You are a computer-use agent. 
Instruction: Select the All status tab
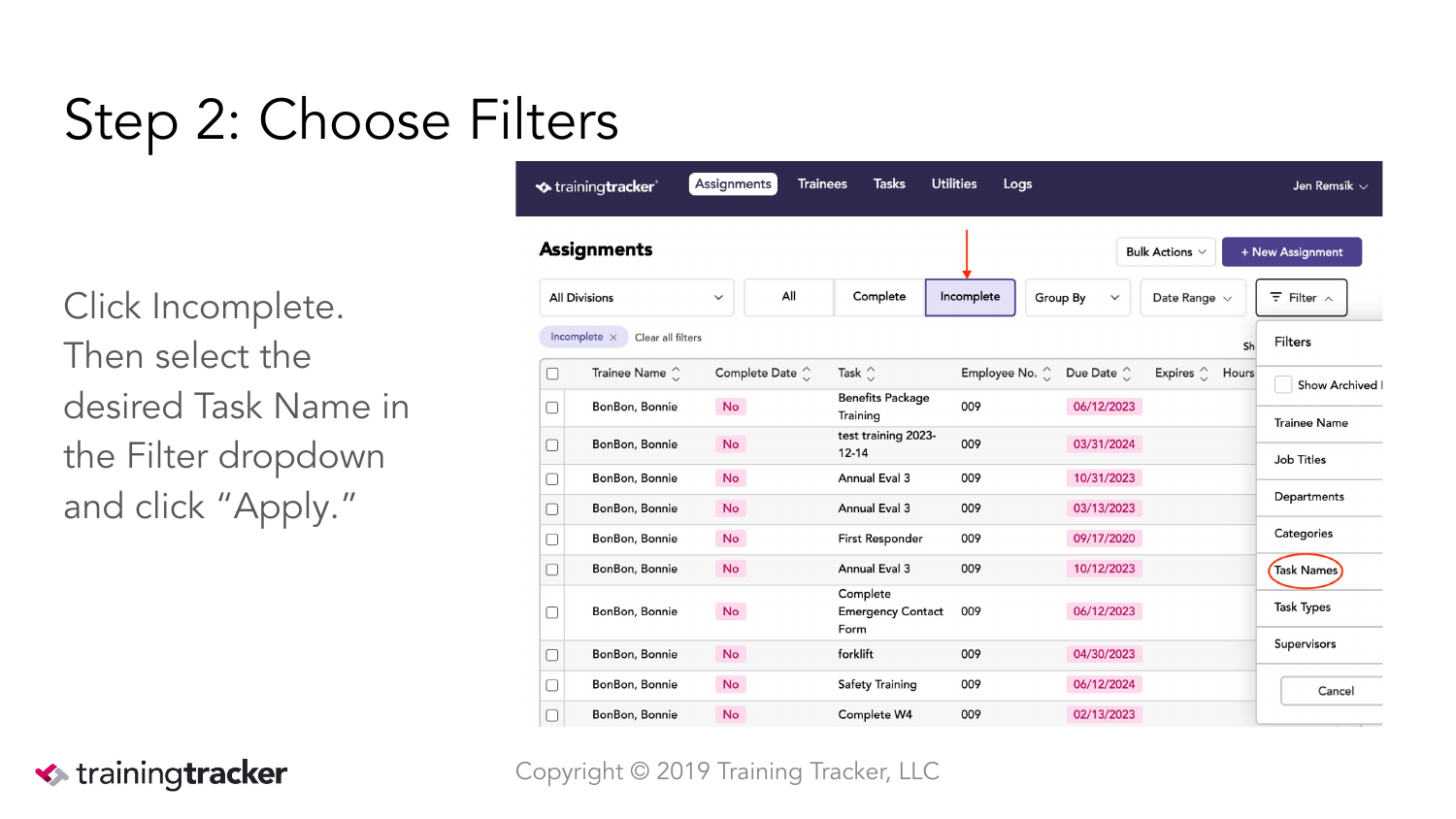coord(789,297)
